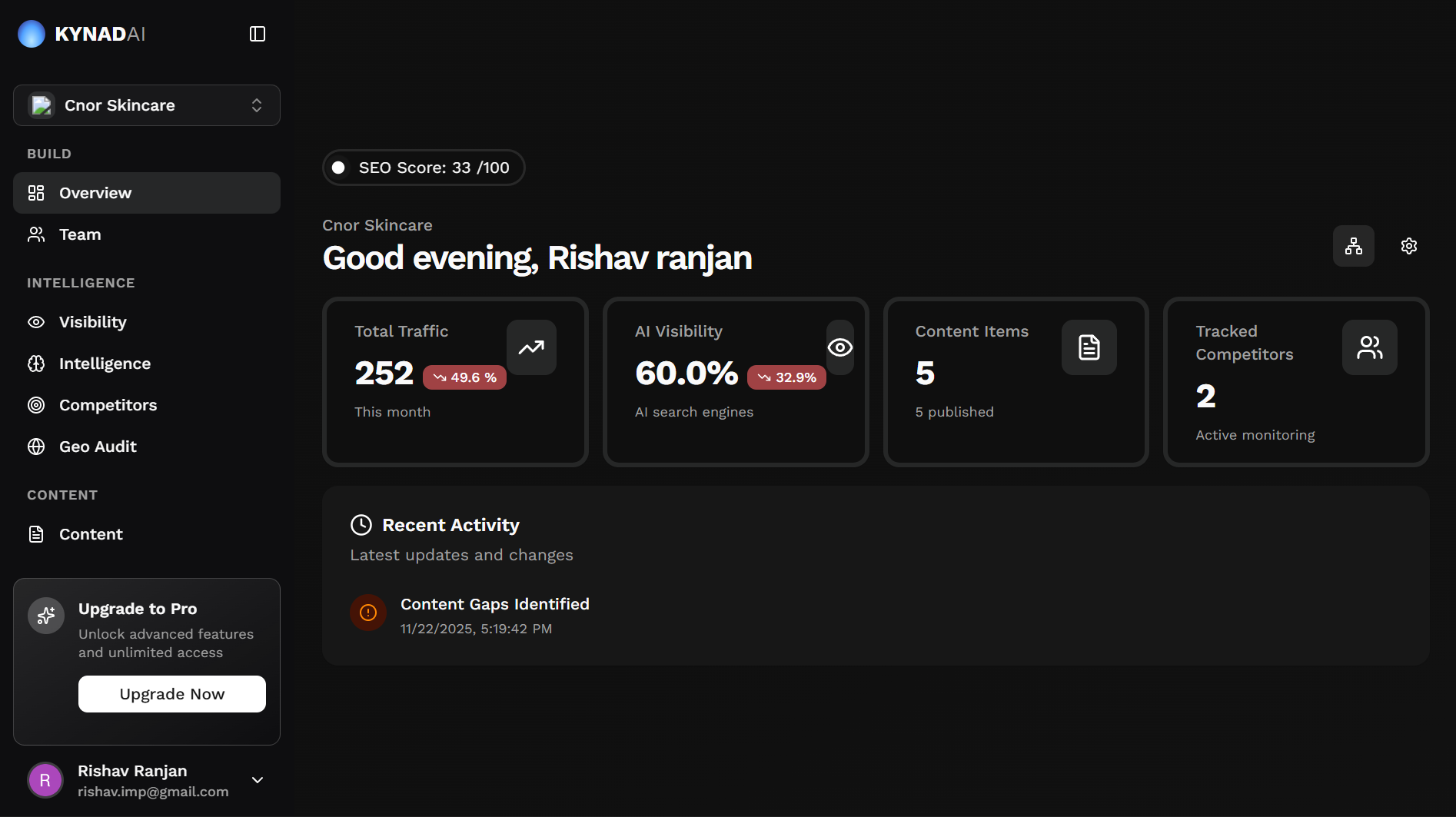1456x817 pixels.
Task: Click the 49.6% traffic decline badge
Action: [464, 377]
